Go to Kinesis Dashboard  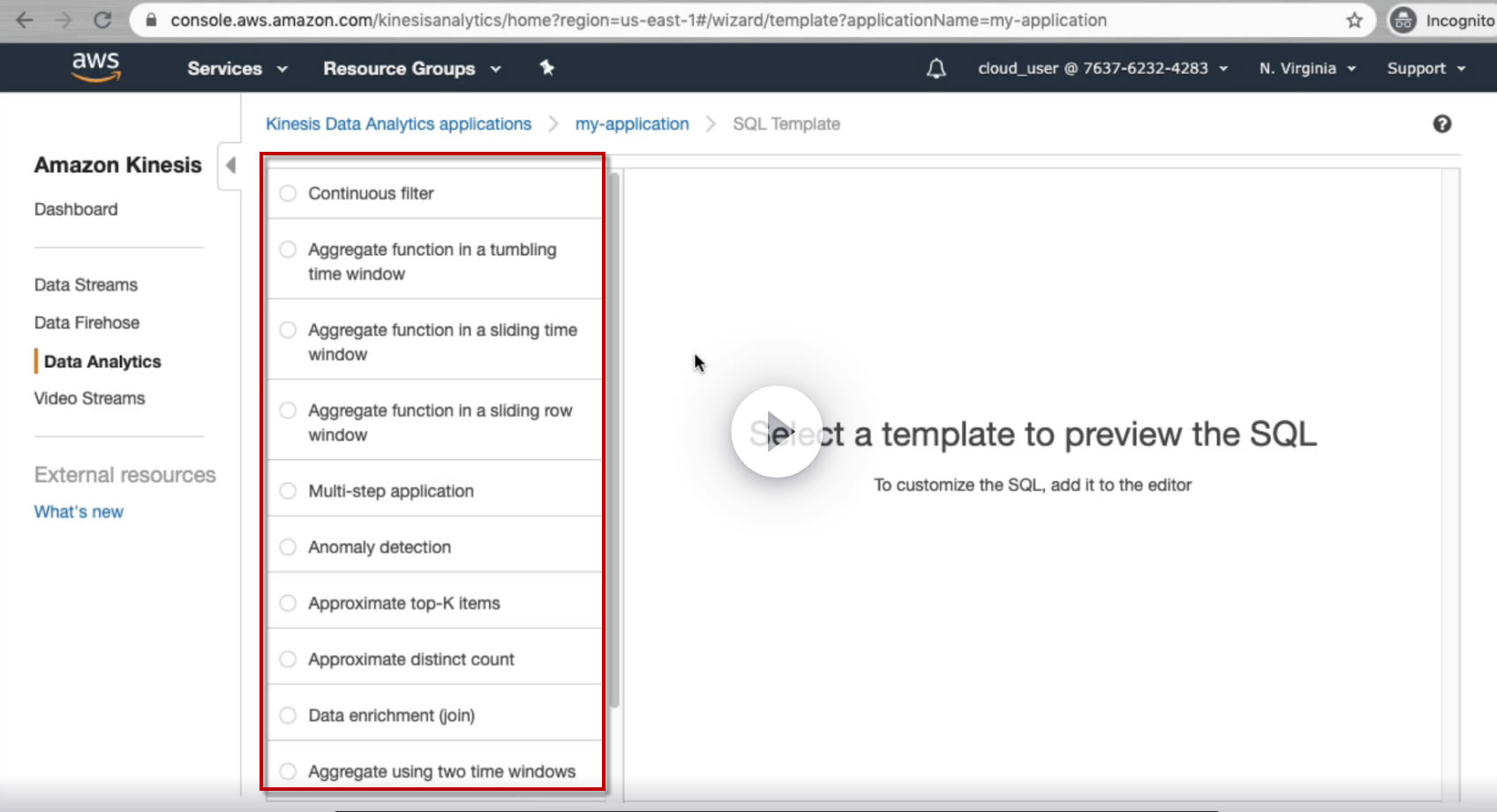pyautogui.click(x=76, y=209)
